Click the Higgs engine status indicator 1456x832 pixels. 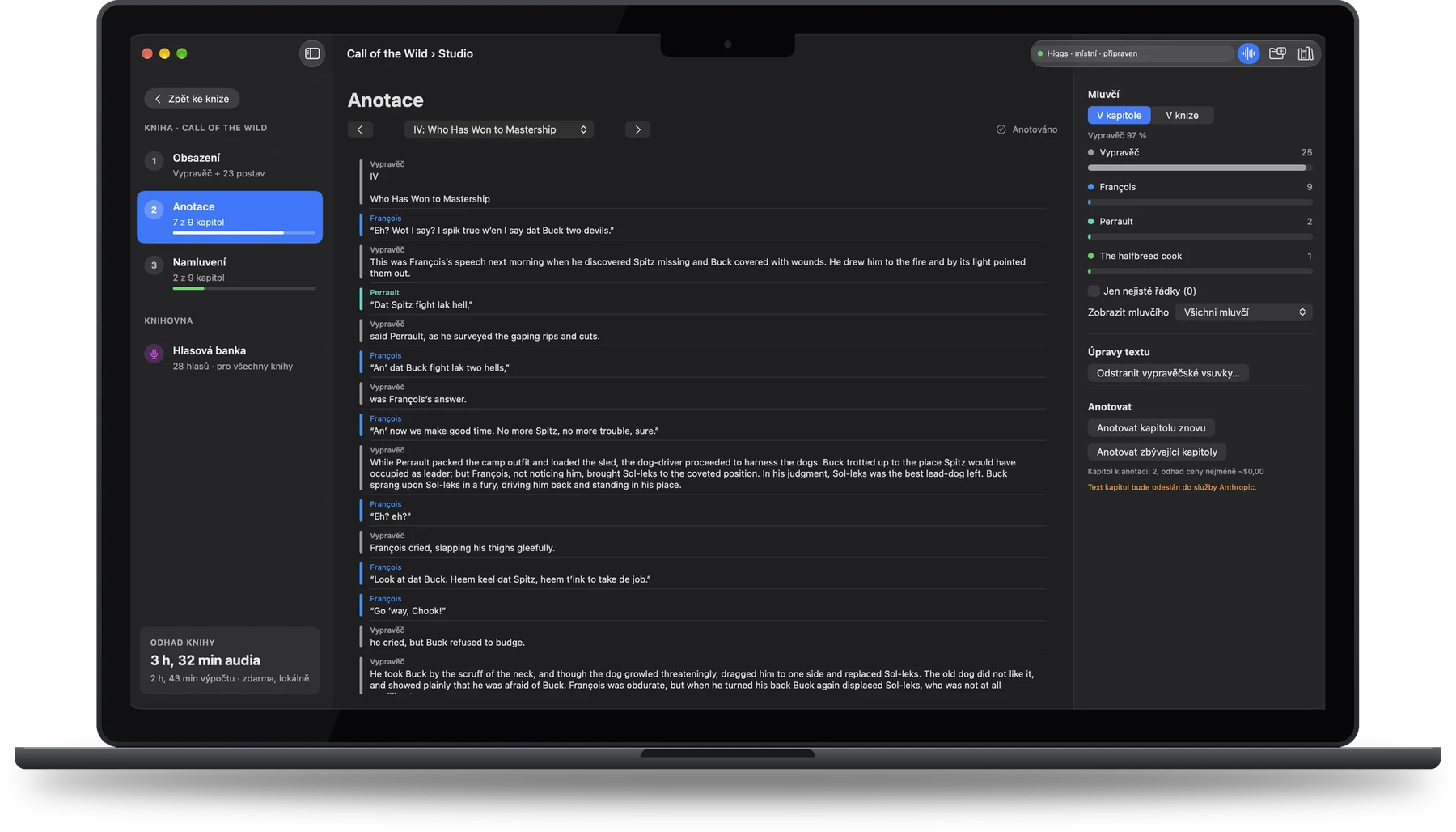(1134, 53)
